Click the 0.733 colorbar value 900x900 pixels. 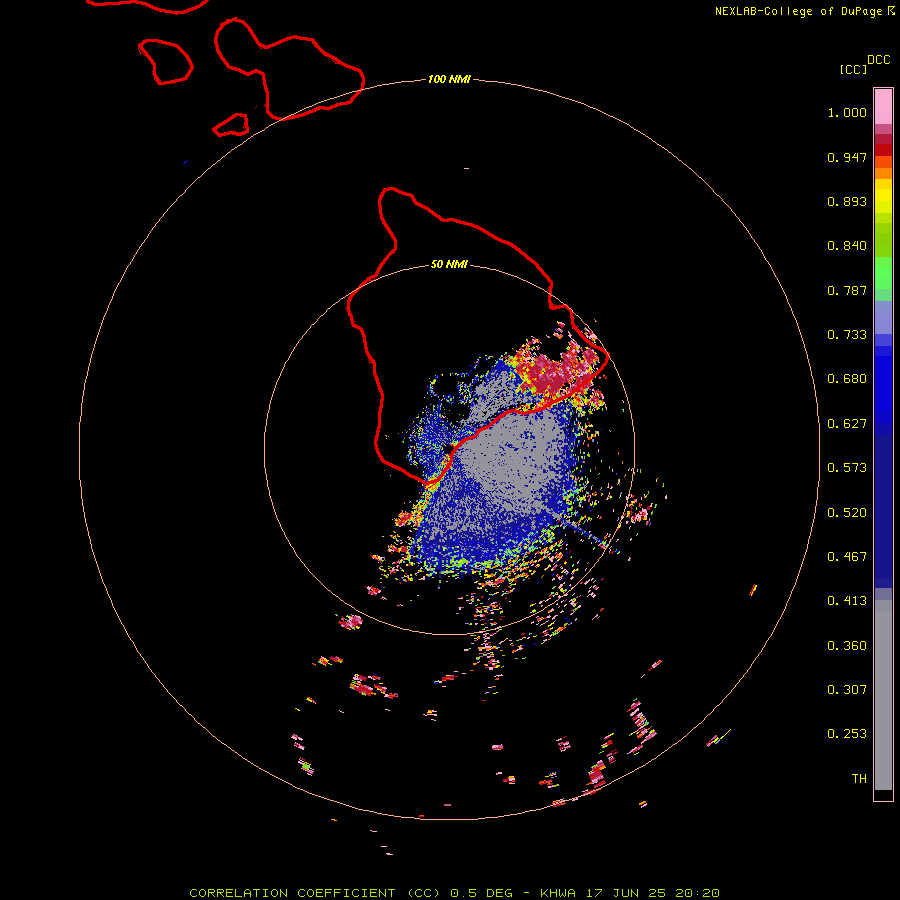point(847,335)
